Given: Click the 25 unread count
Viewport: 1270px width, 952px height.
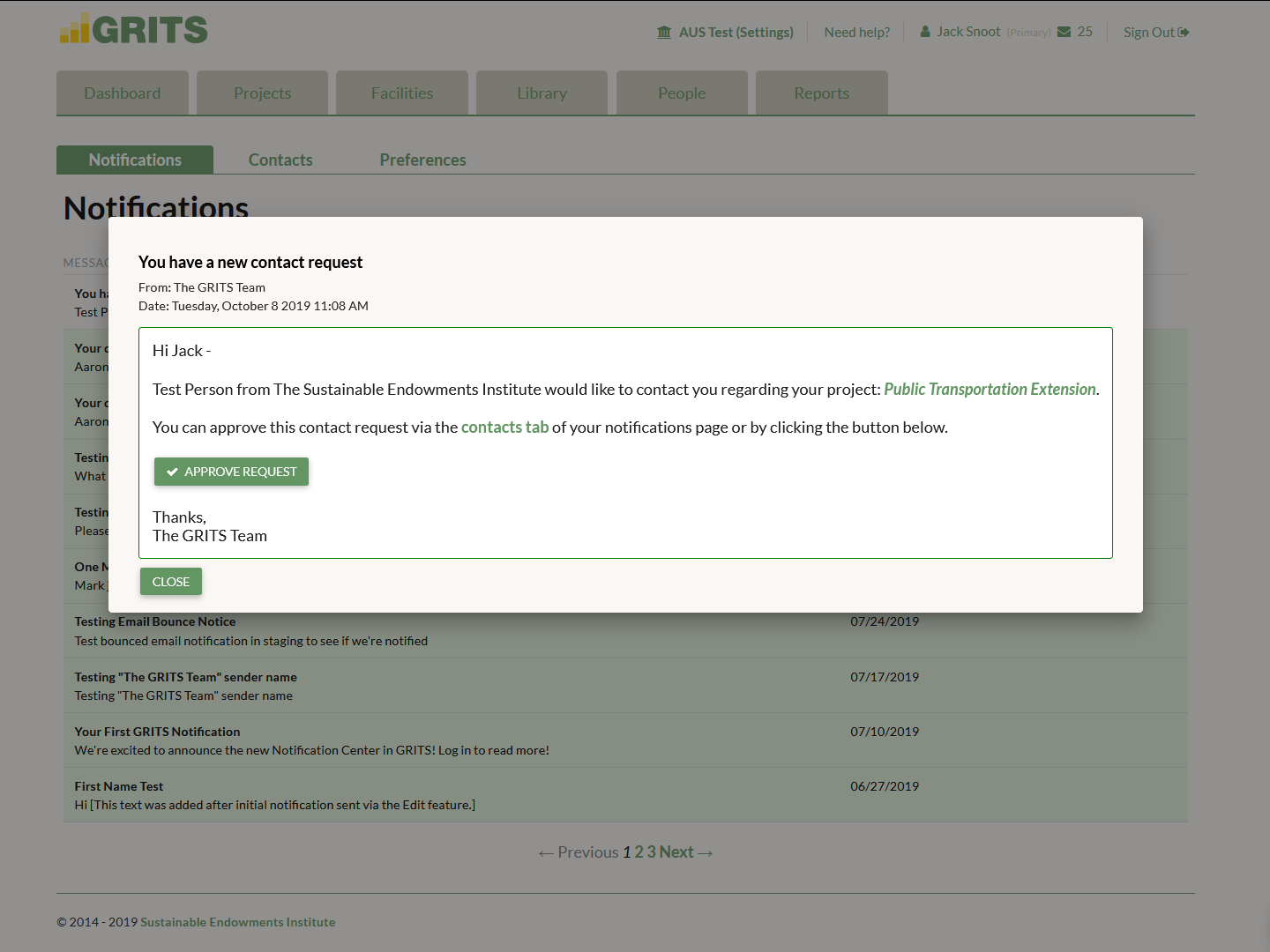Looking at the screenshot, I should click(1085, 32).
